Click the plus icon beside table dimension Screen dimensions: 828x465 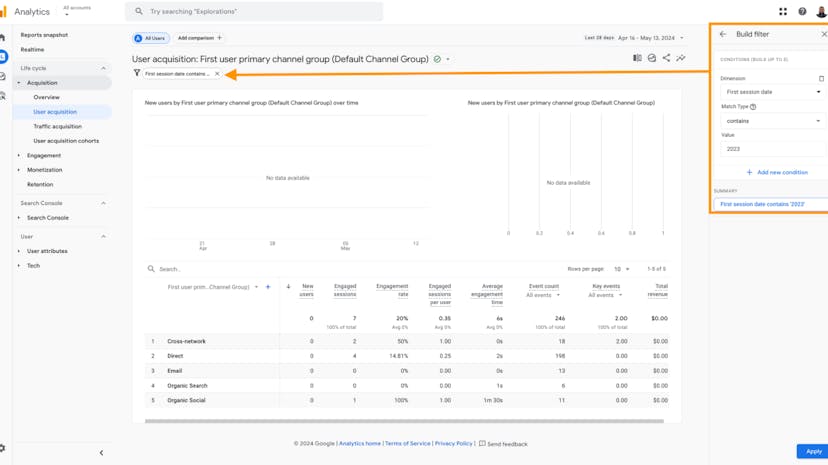[x=268, y=287]
